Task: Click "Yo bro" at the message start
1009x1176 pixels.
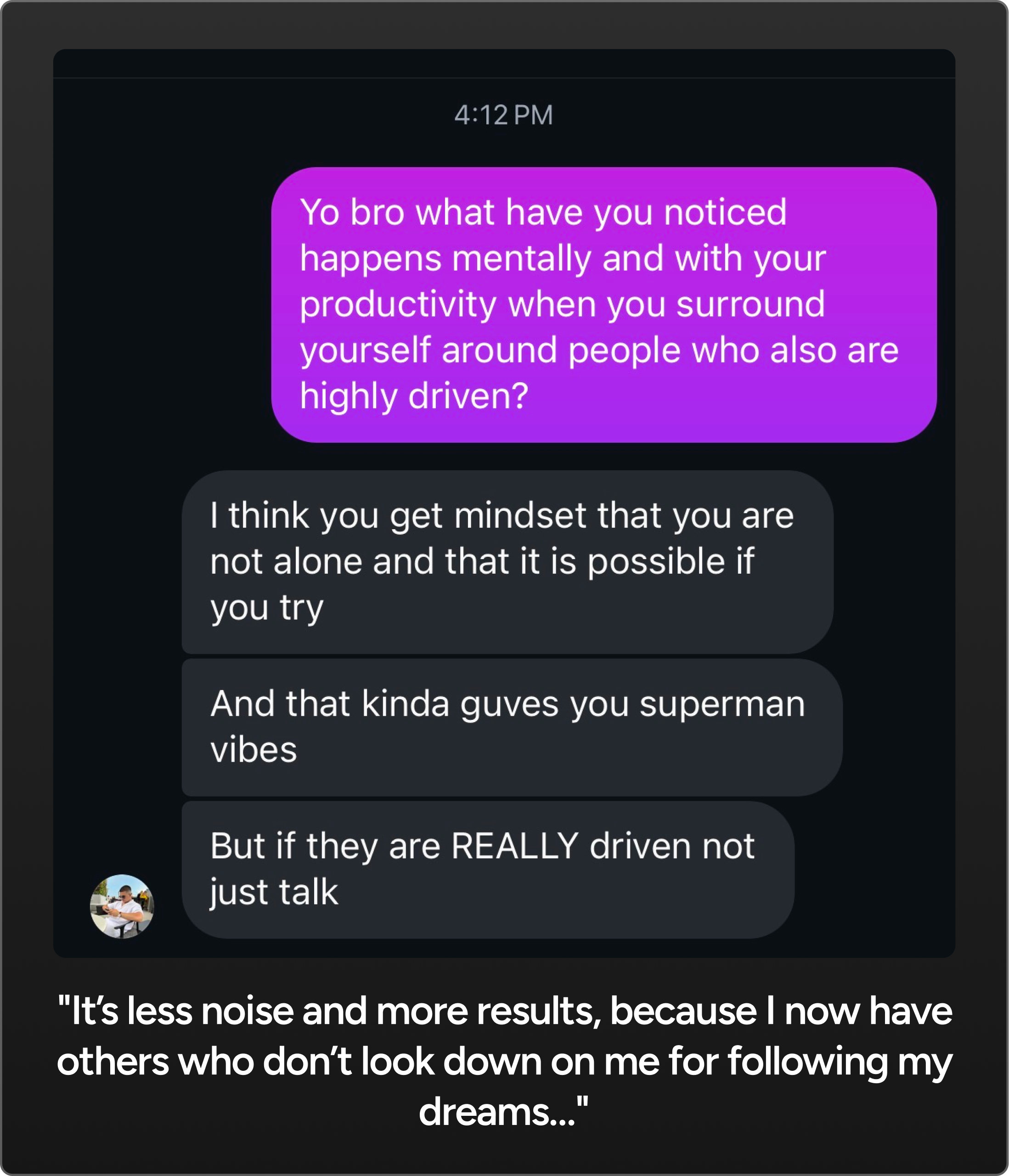Action: click(352, 212)
